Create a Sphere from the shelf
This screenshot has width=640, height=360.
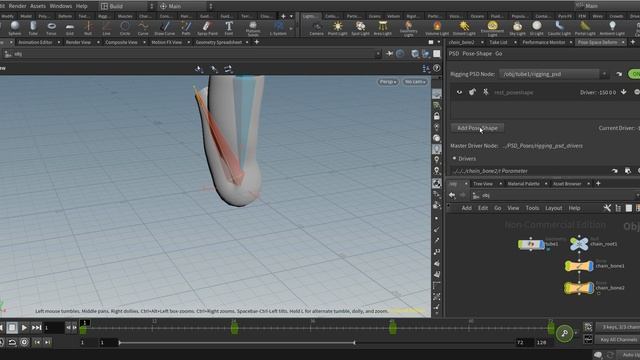point(15,28)
